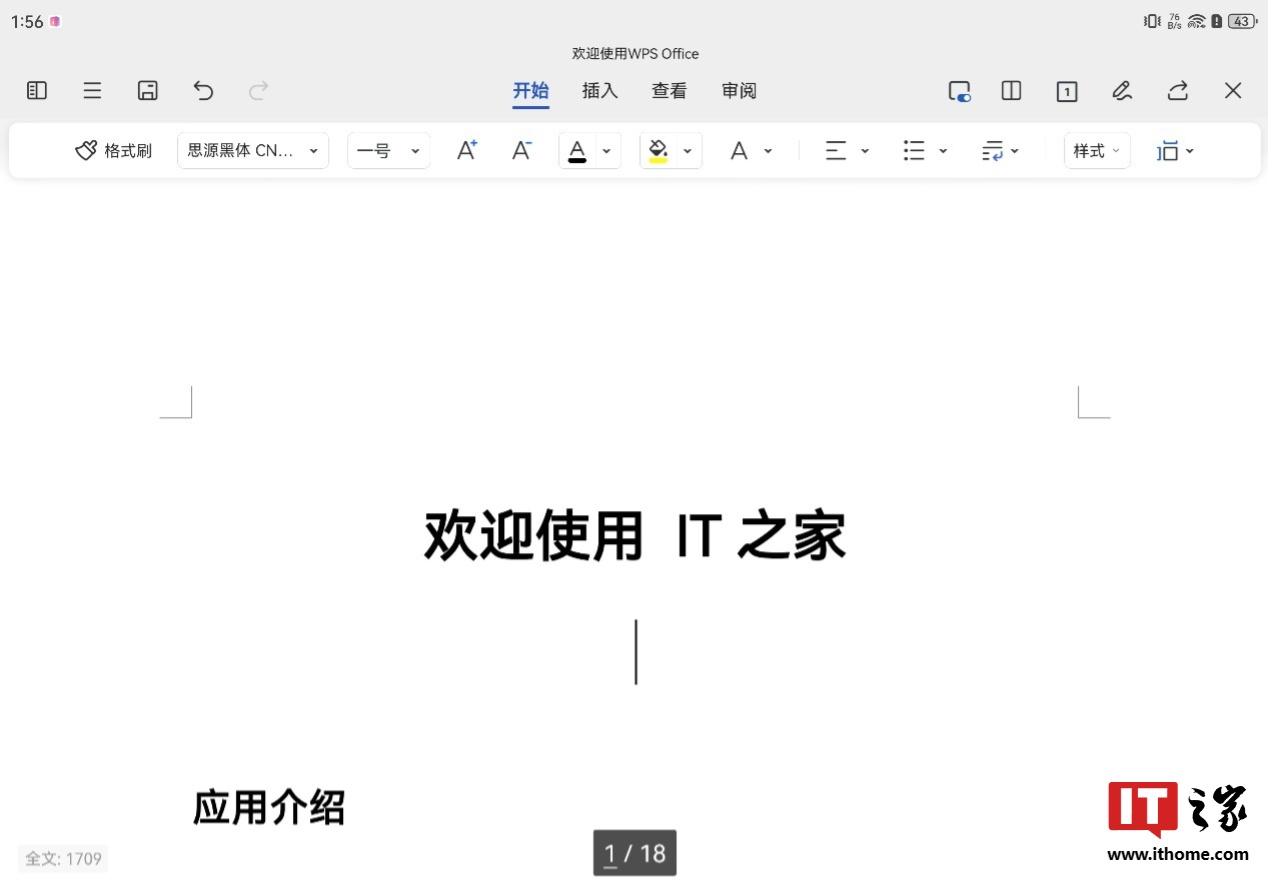Open the pen annotation tool
1268x890 pixels.
pyautogui.click(x=1122, y=91)
